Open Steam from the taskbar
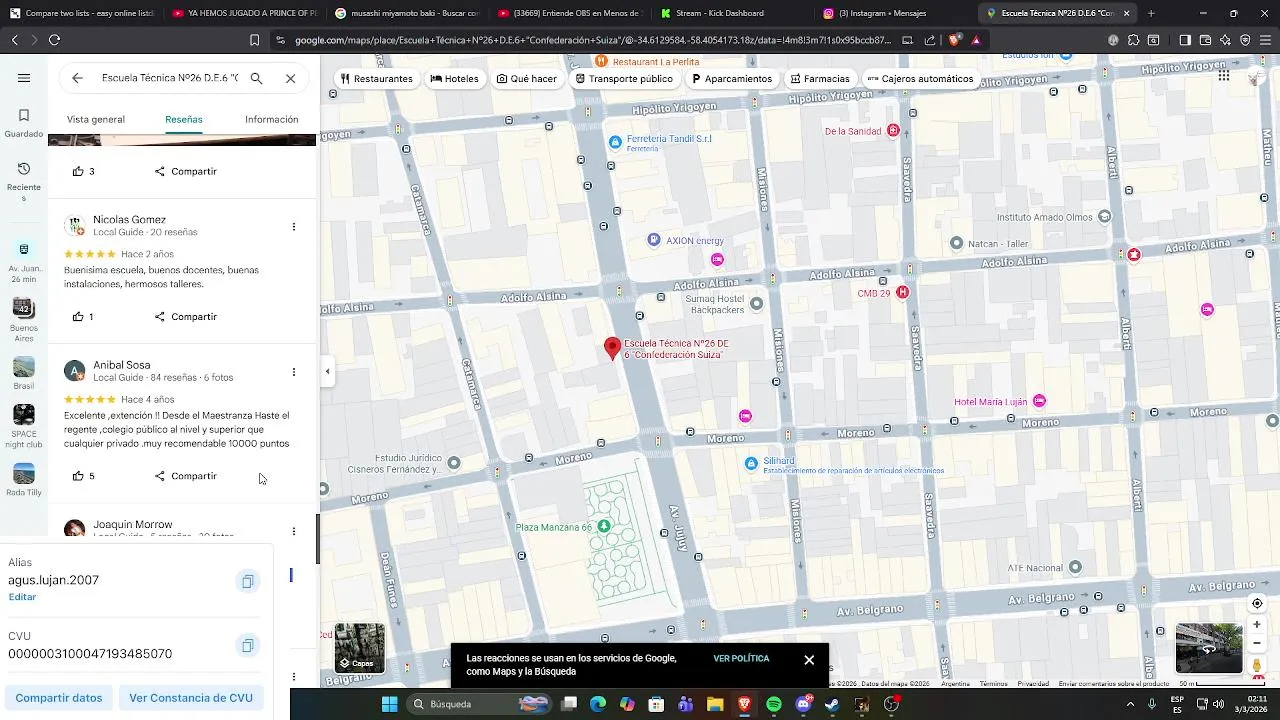Viewport: 1280px width, 720px height. pos(832,704)
